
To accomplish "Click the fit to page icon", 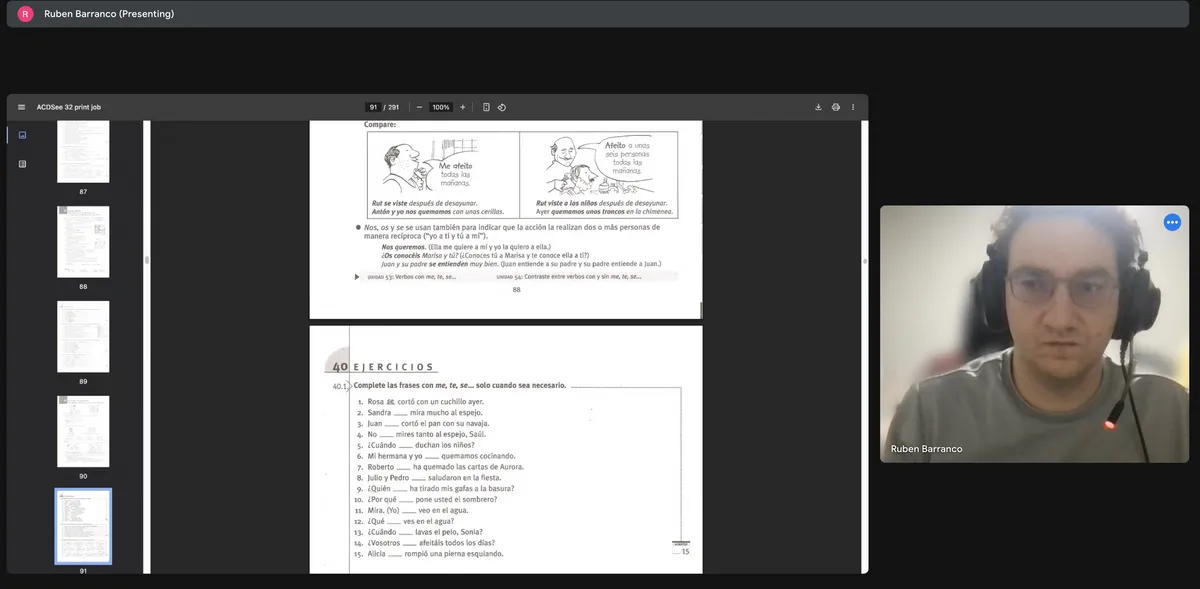I will 486,107.
